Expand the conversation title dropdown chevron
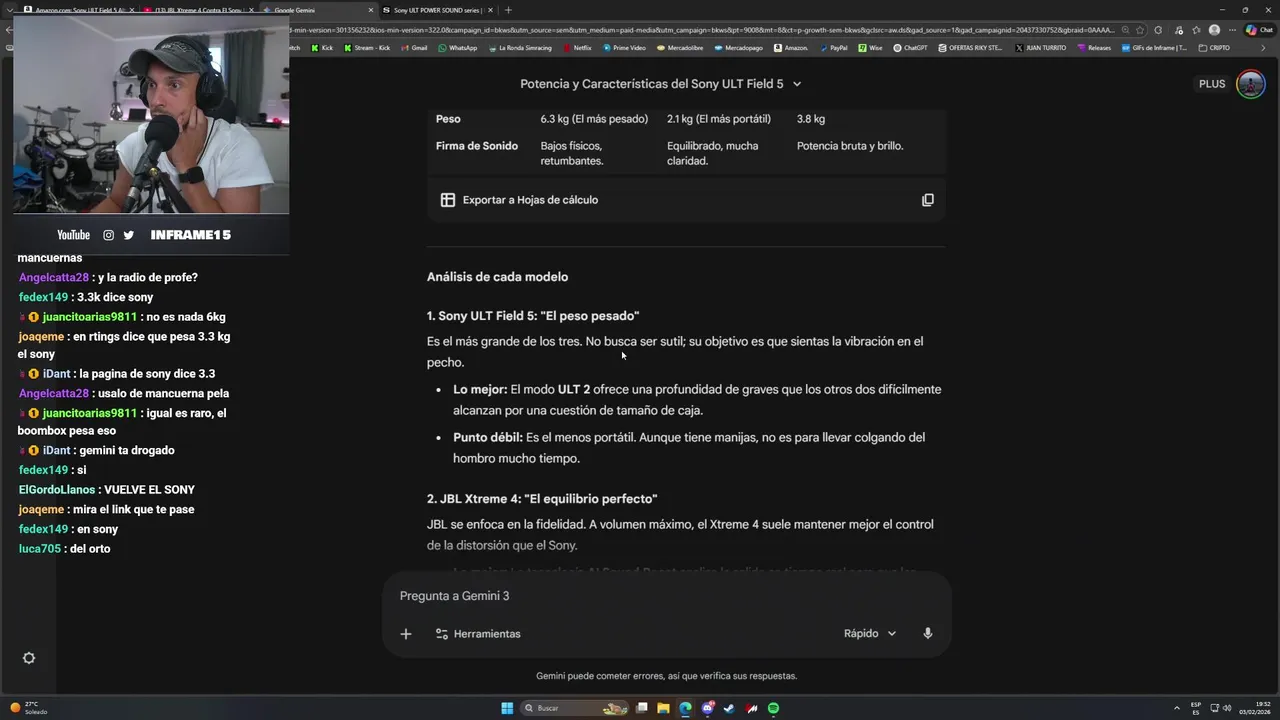 (x=797, y=84)
